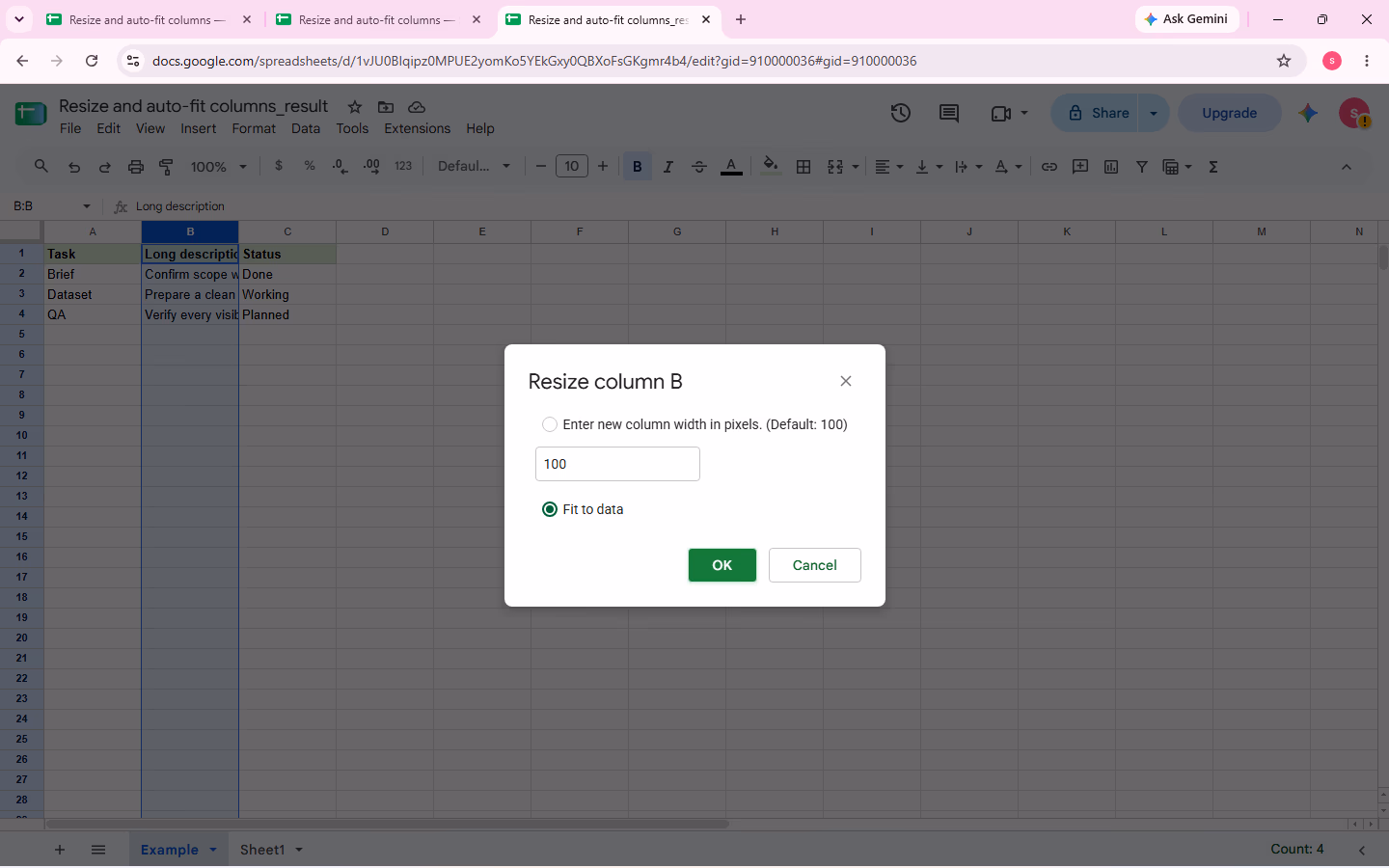This screenshot has width=1389, height=868.
Task: Cancel the Resize column B dialog
Action: pos(815,565)
